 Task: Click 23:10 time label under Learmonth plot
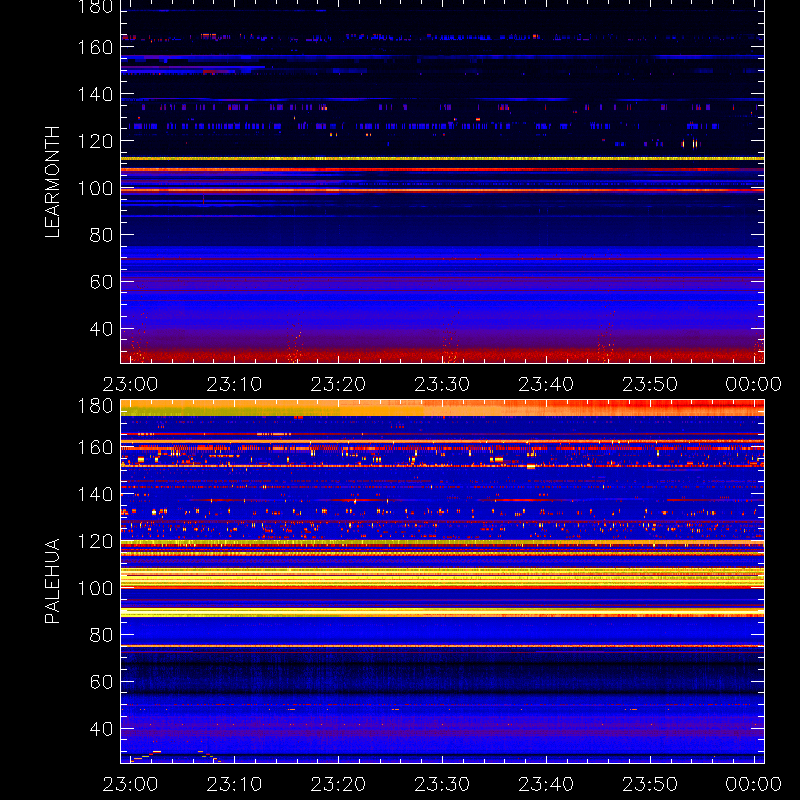coord(234,384)
